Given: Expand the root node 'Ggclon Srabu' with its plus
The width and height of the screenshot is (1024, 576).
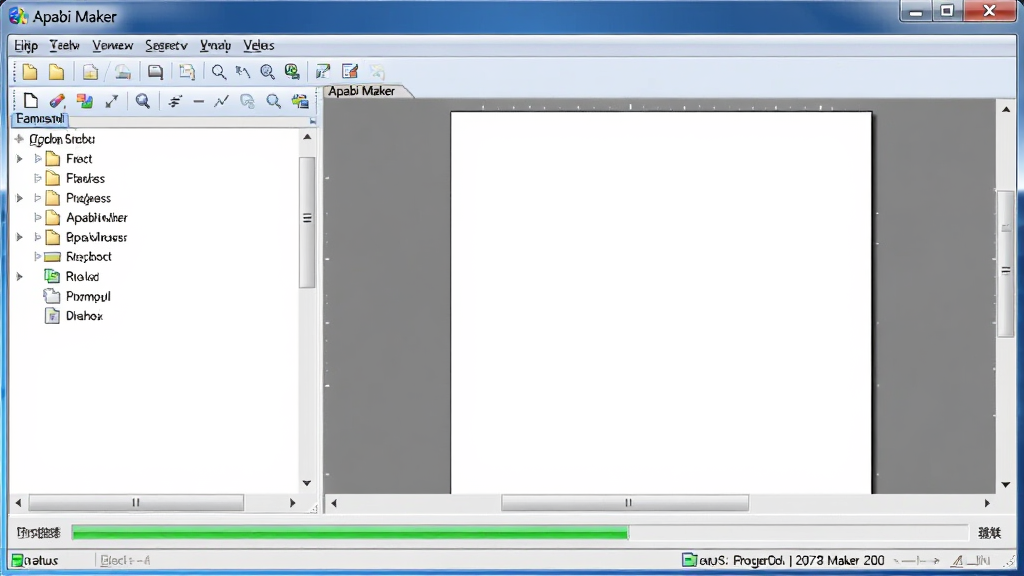Looking at the screenshot, I should (x=19, y=139).
